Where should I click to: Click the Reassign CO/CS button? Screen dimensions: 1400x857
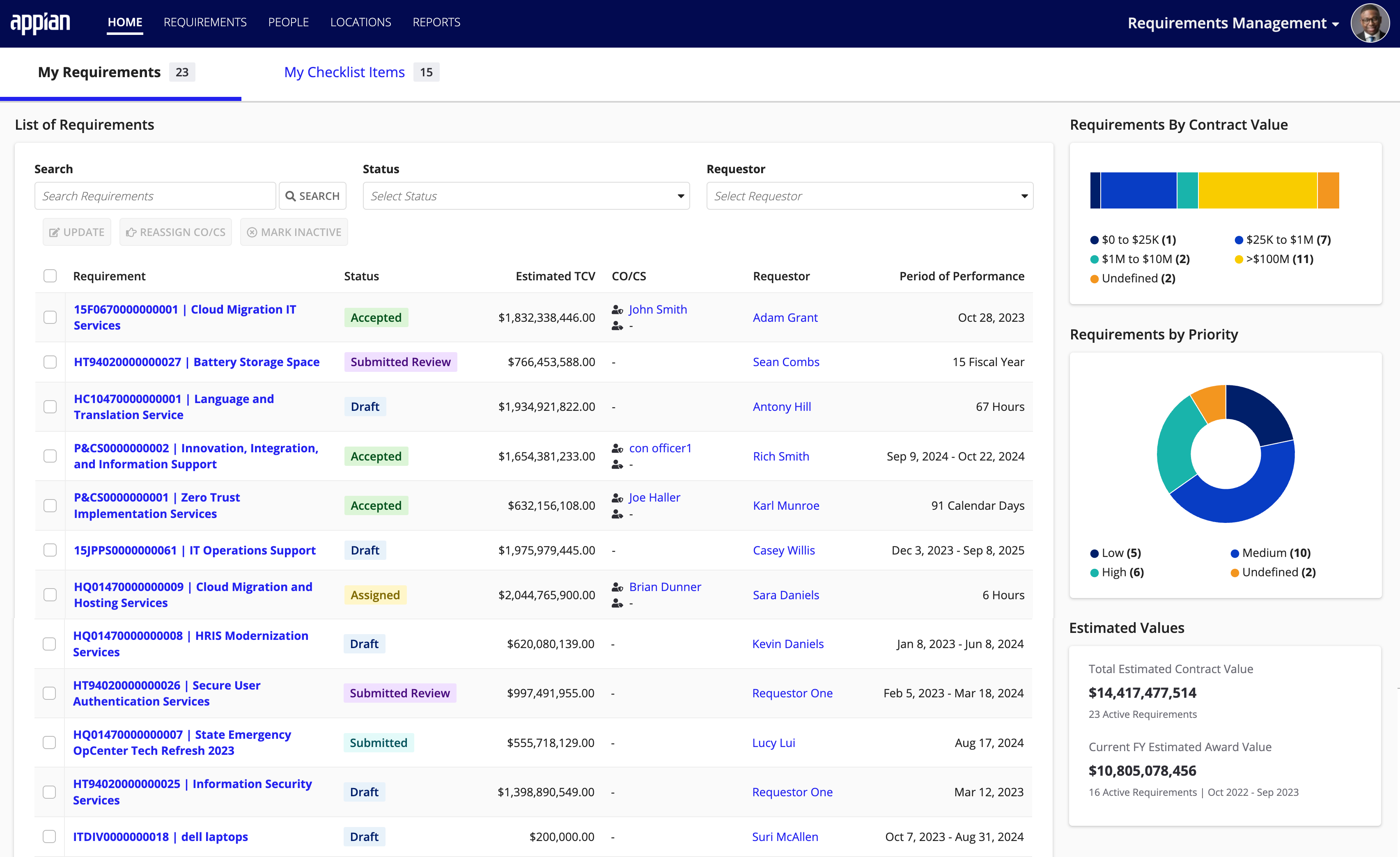point(176,232)
